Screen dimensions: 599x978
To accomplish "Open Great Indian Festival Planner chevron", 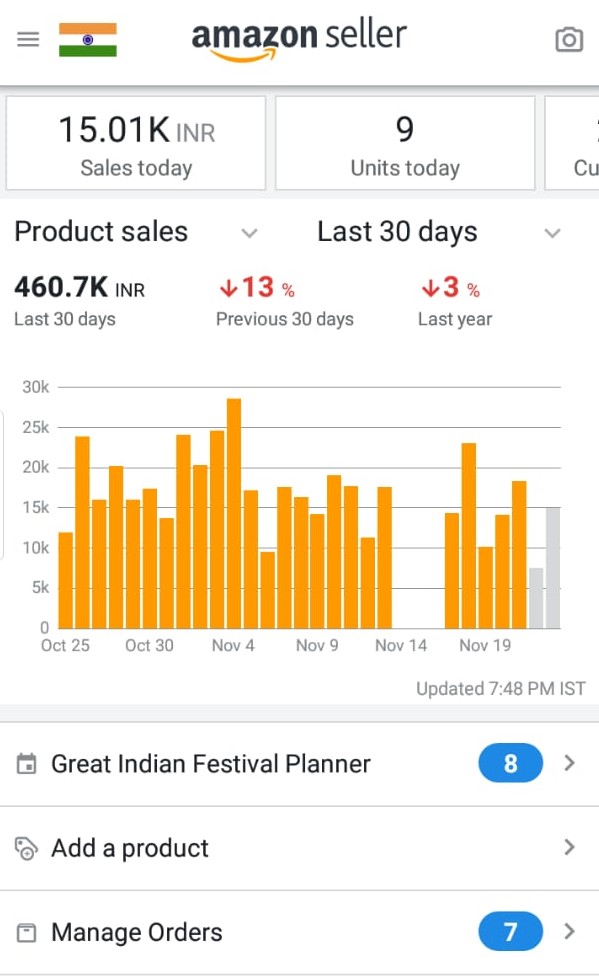I will [x=569, y=763].
